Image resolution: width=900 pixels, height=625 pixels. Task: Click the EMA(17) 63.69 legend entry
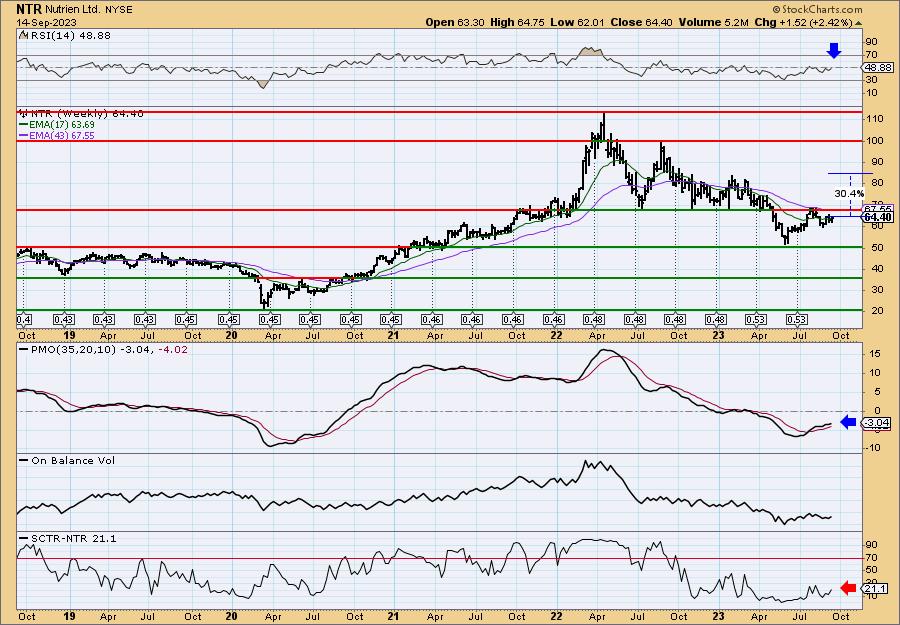pyautogui.click(x=62, y=125)
